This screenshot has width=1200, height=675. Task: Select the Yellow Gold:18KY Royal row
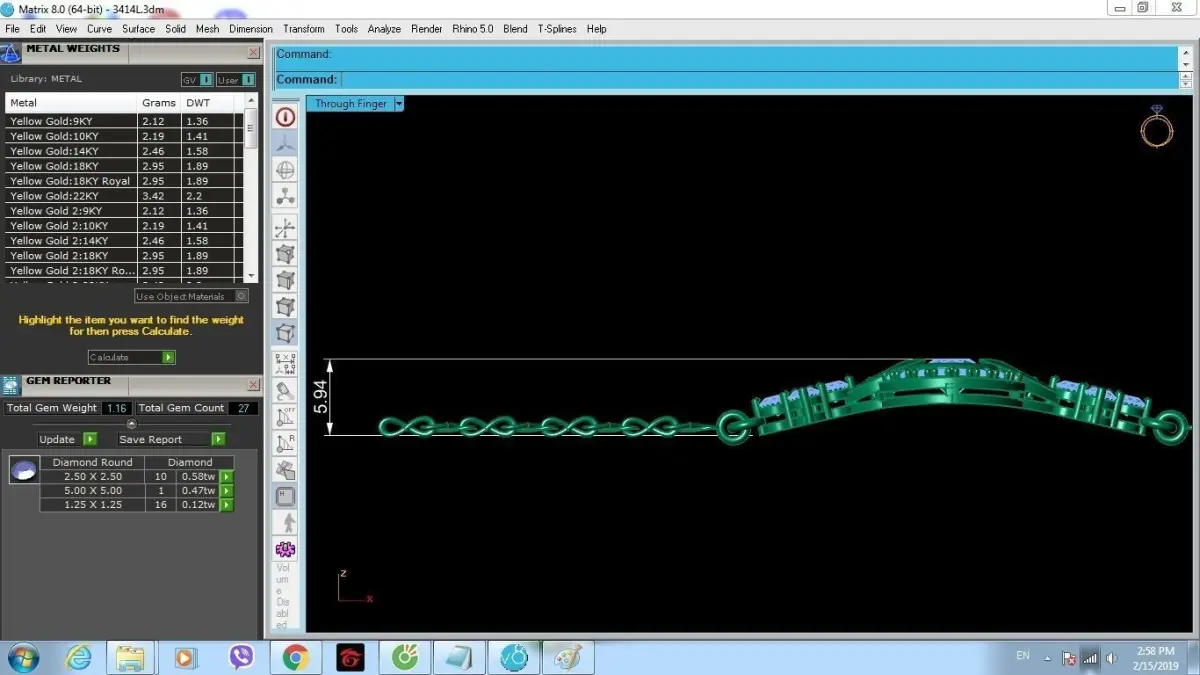(124, 181)
